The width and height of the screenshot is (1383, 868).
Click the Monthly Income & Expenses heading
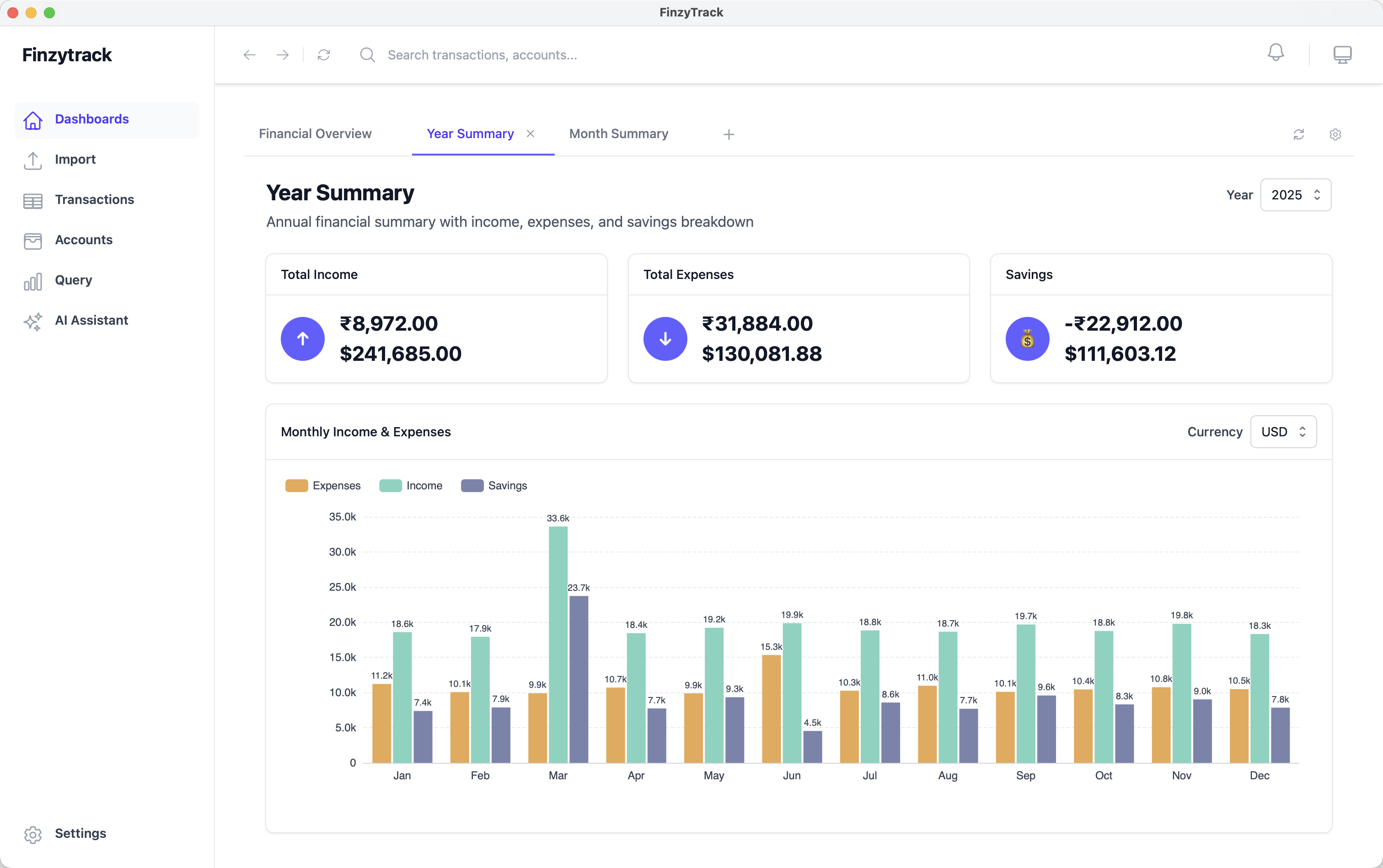pyautogui.click(x=366, y=432)
